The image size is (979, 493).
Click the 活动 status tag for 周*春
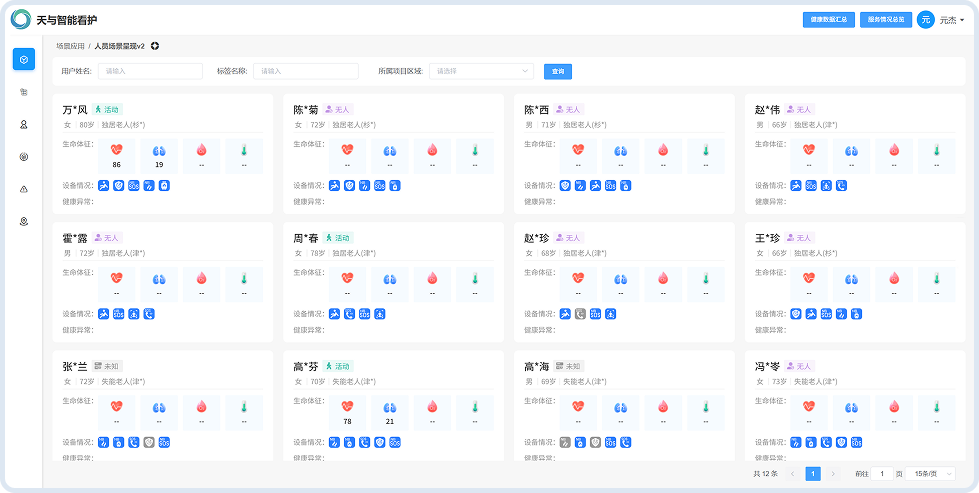click(x=338, y=238)
